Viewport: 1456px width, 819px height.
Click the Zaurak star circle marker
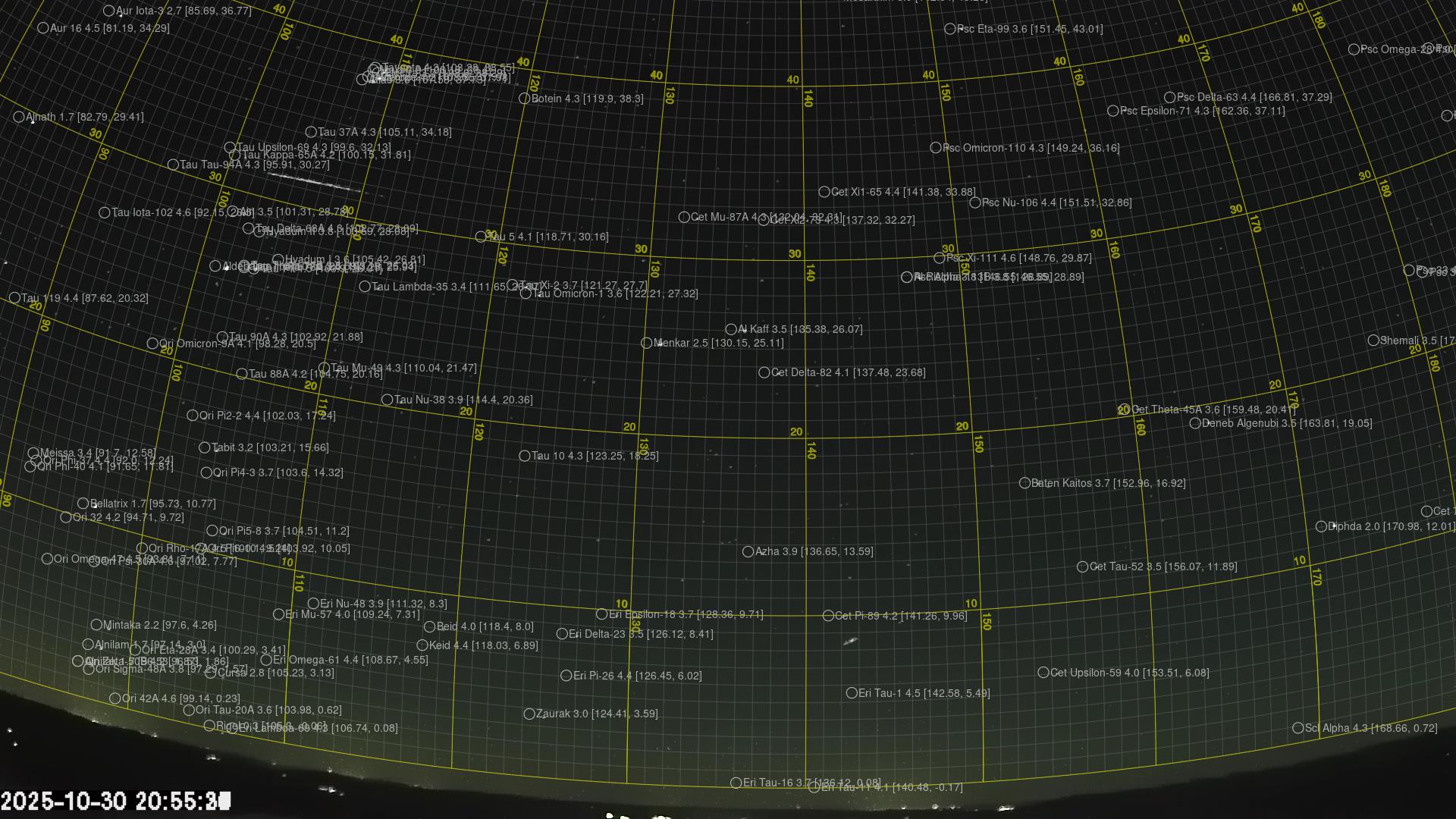tap(529, 714)
